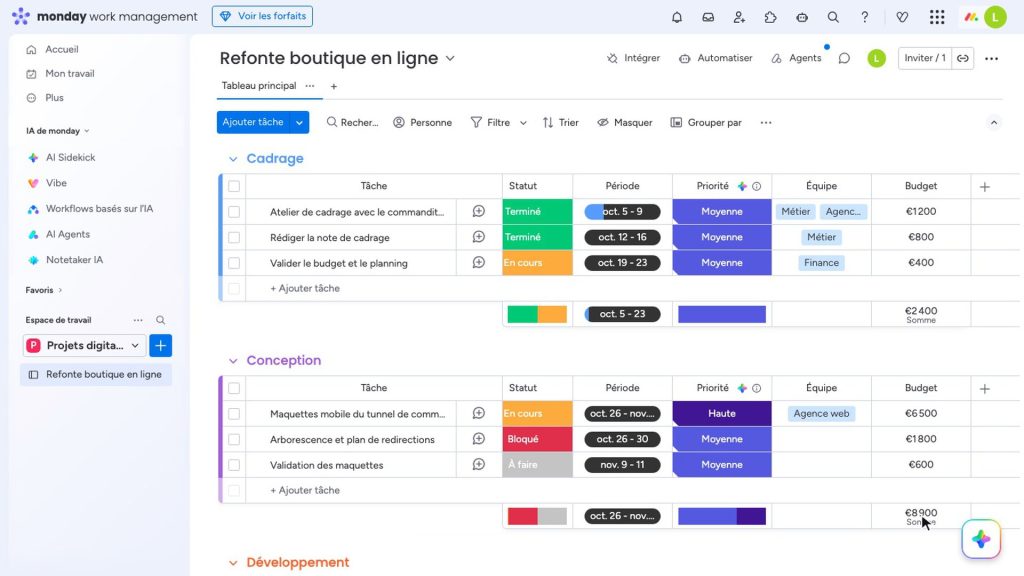1024x576 pixels.
Task: Open the nine-dot products switcher grid
Action: tap(937, 17)
